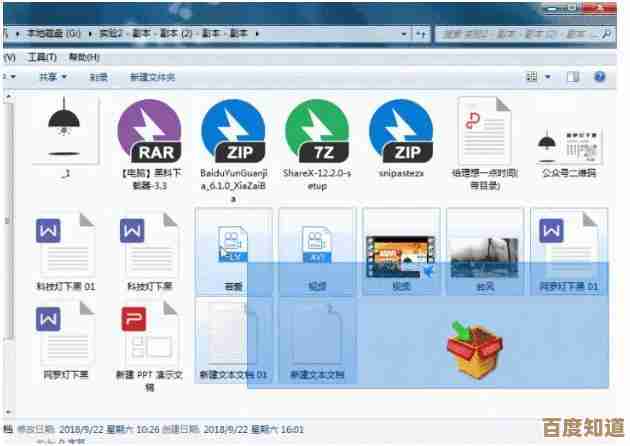
Task: Open help with the blue question icon
Action: pyautogui.click(x=599, y=76)
